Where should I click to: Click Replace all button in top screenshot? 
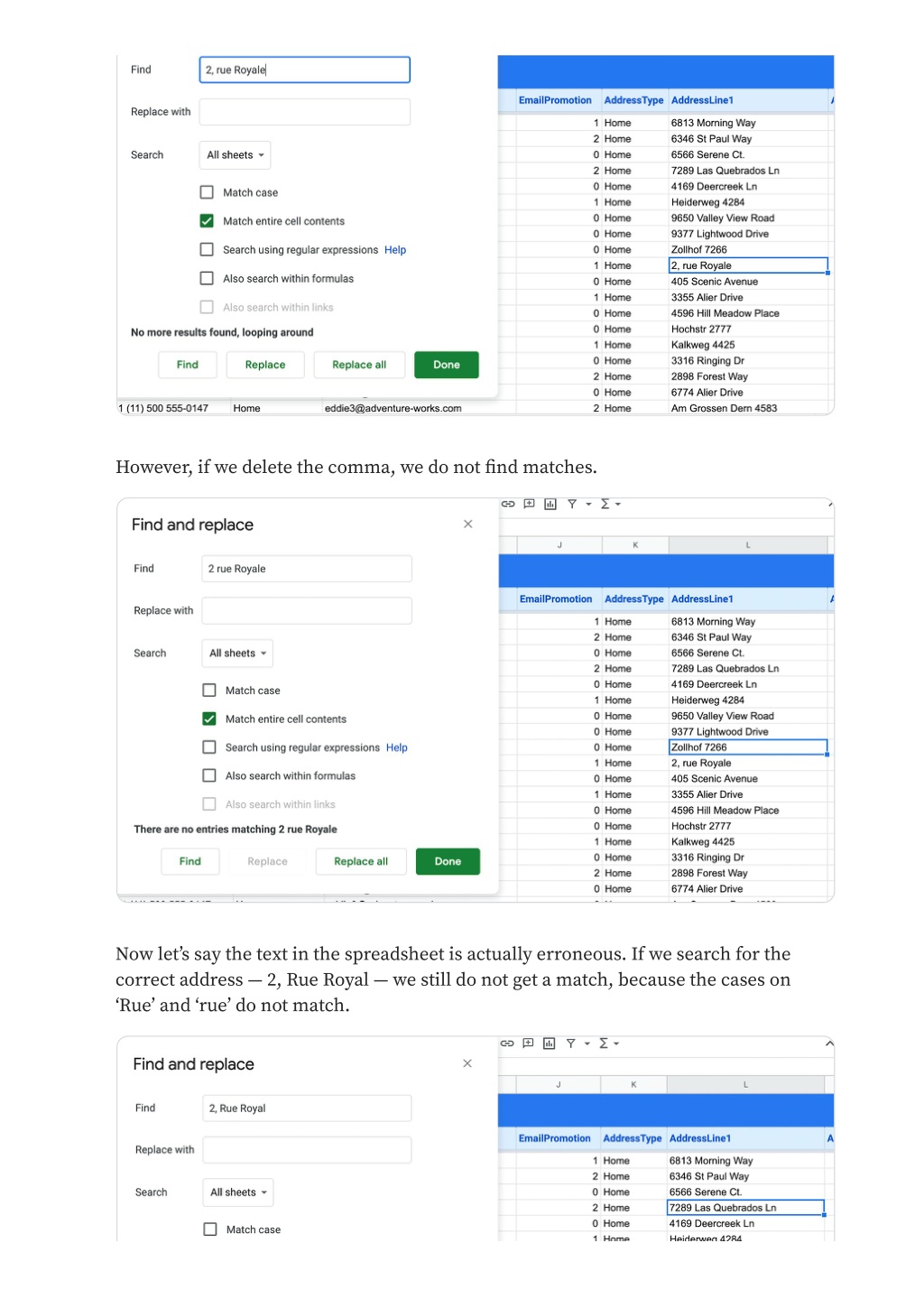coord(359,365)
